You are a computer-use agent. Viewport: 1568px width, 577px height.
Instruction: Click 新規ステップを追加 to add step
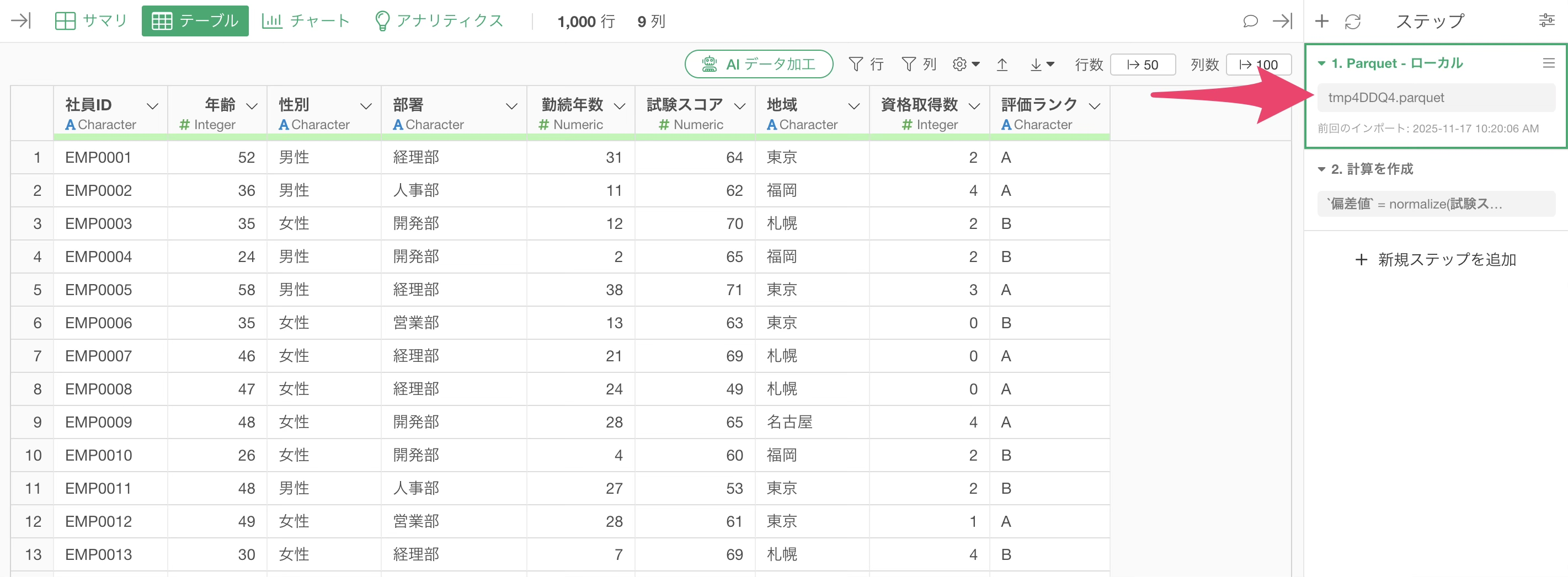pyautogui.click(x=1435, y=260)
